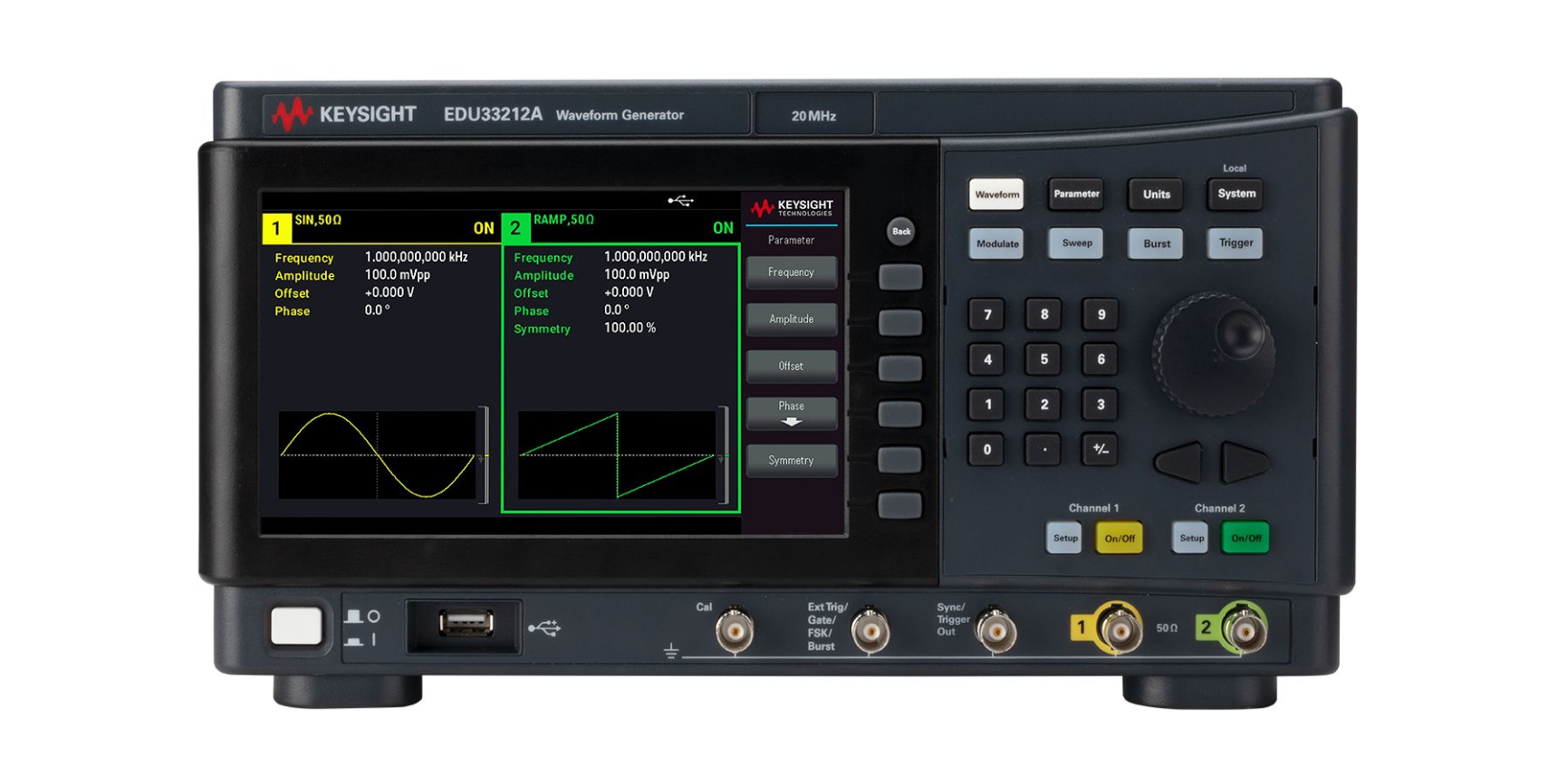1548x784 pixels.
Task: Open Channel 2 Setup
Action: pos(1191,538)
